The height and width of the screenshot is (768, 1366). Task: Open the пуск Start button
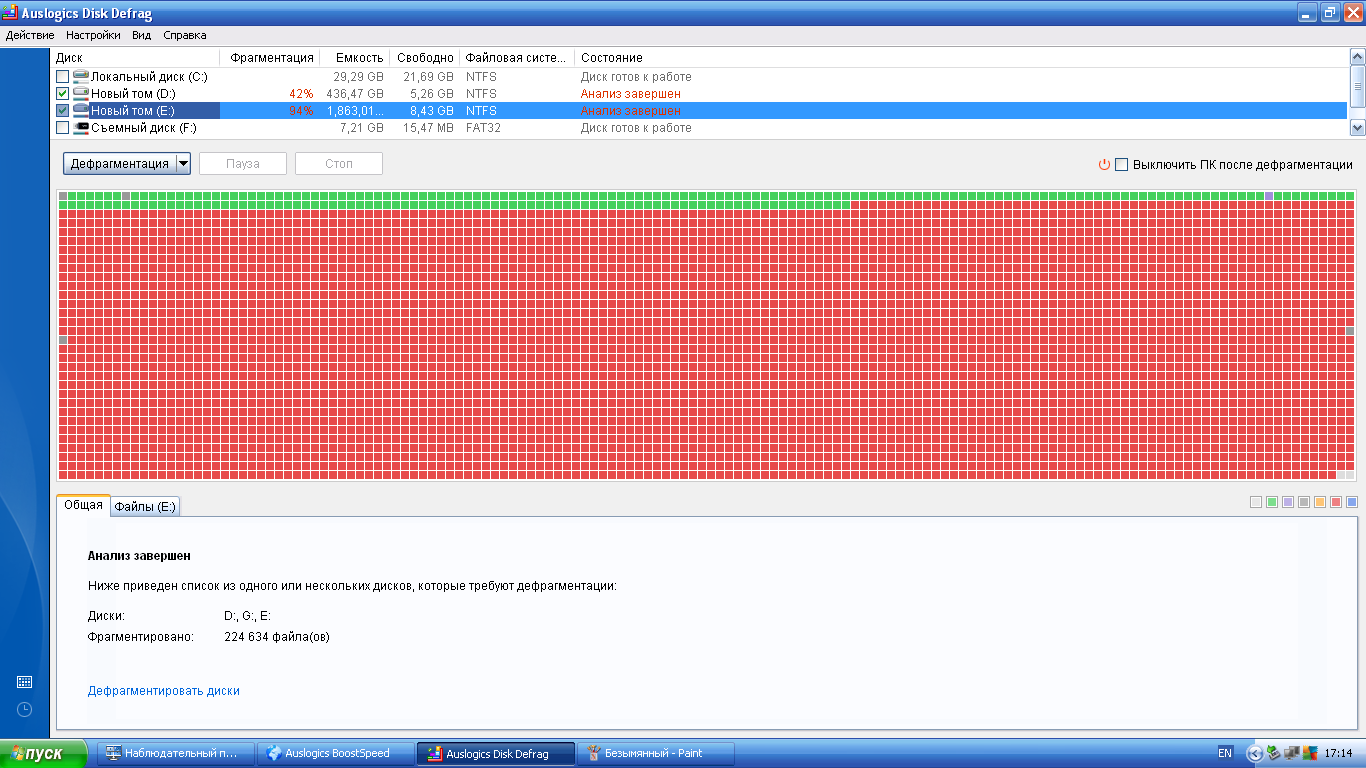pos(45,753)
